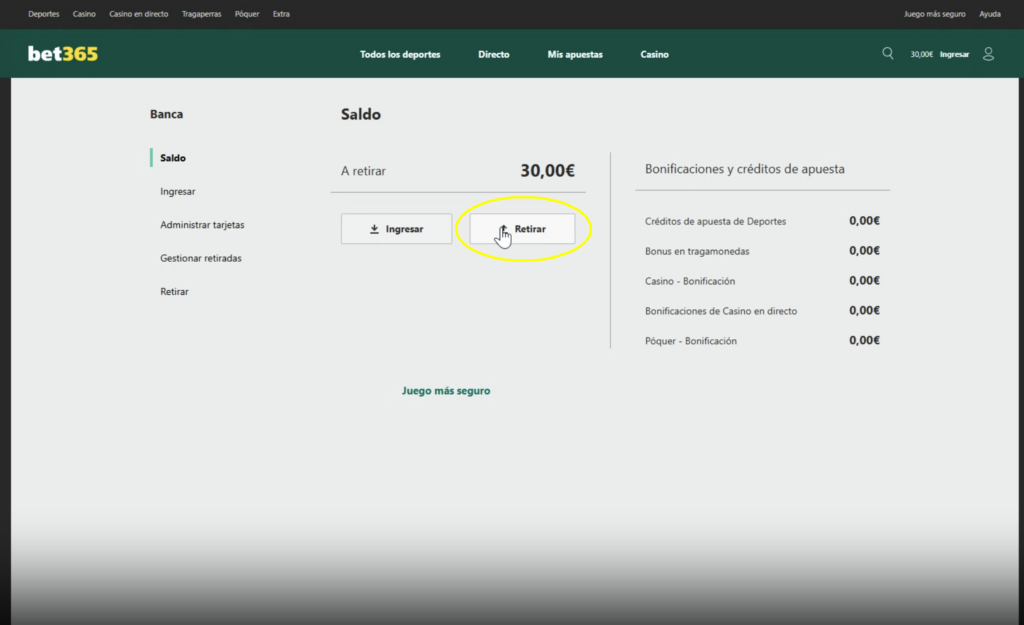Switch to the Directo tab
Screen dimensions: 1024x625
[x=494, y=54]
